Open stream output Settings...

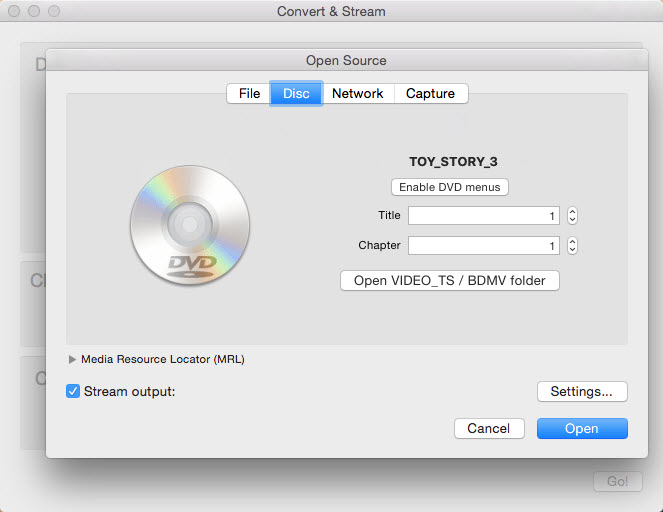[582, 392]
